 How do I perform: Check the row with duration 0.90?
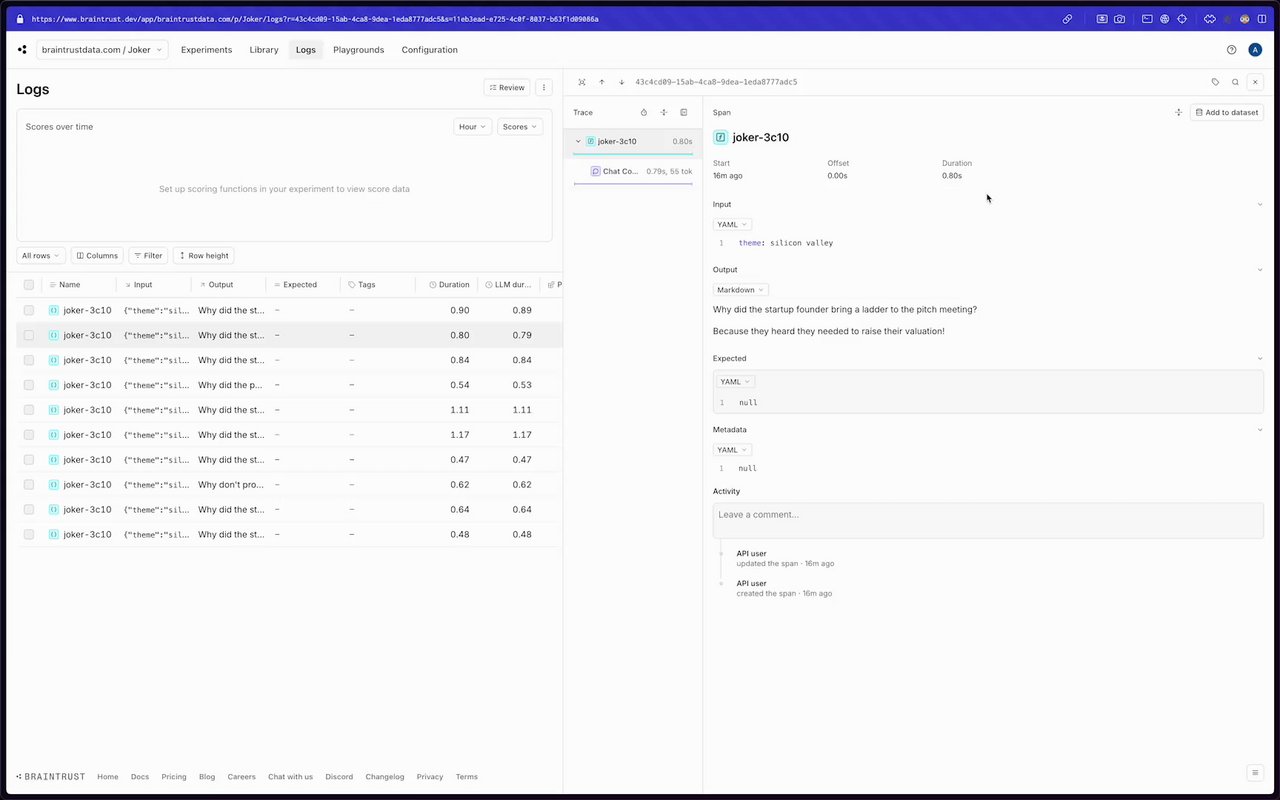click(x=29, y=310)
